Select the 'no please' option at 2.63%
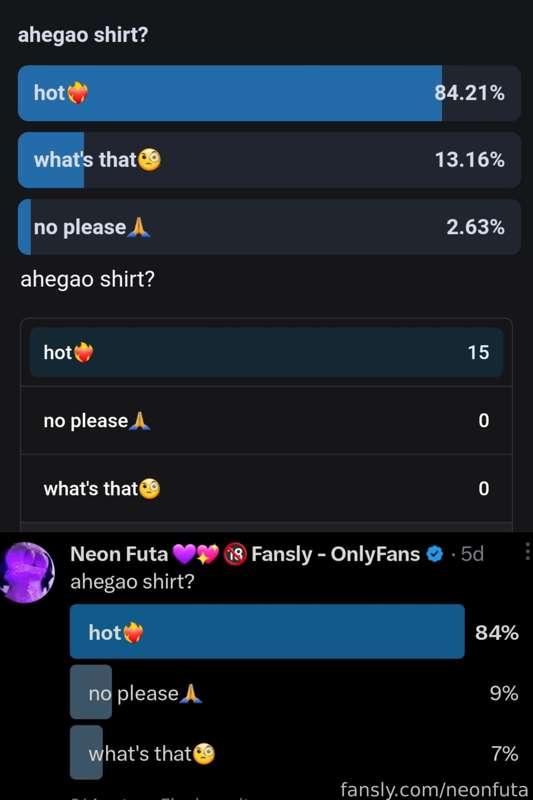 [269, 227]
